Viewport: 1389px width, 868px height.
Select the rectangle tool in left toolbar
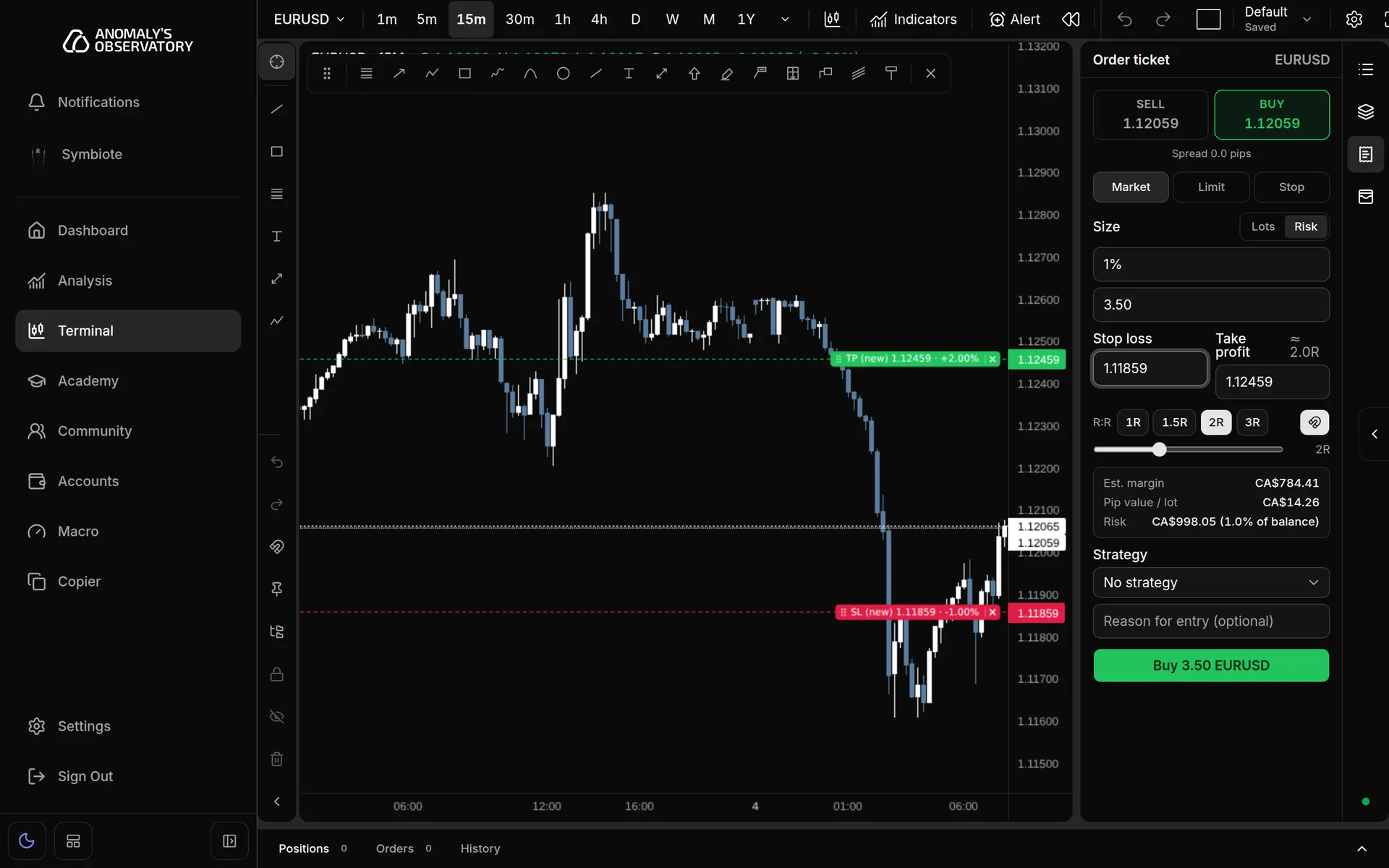click(x=276, y=152)
